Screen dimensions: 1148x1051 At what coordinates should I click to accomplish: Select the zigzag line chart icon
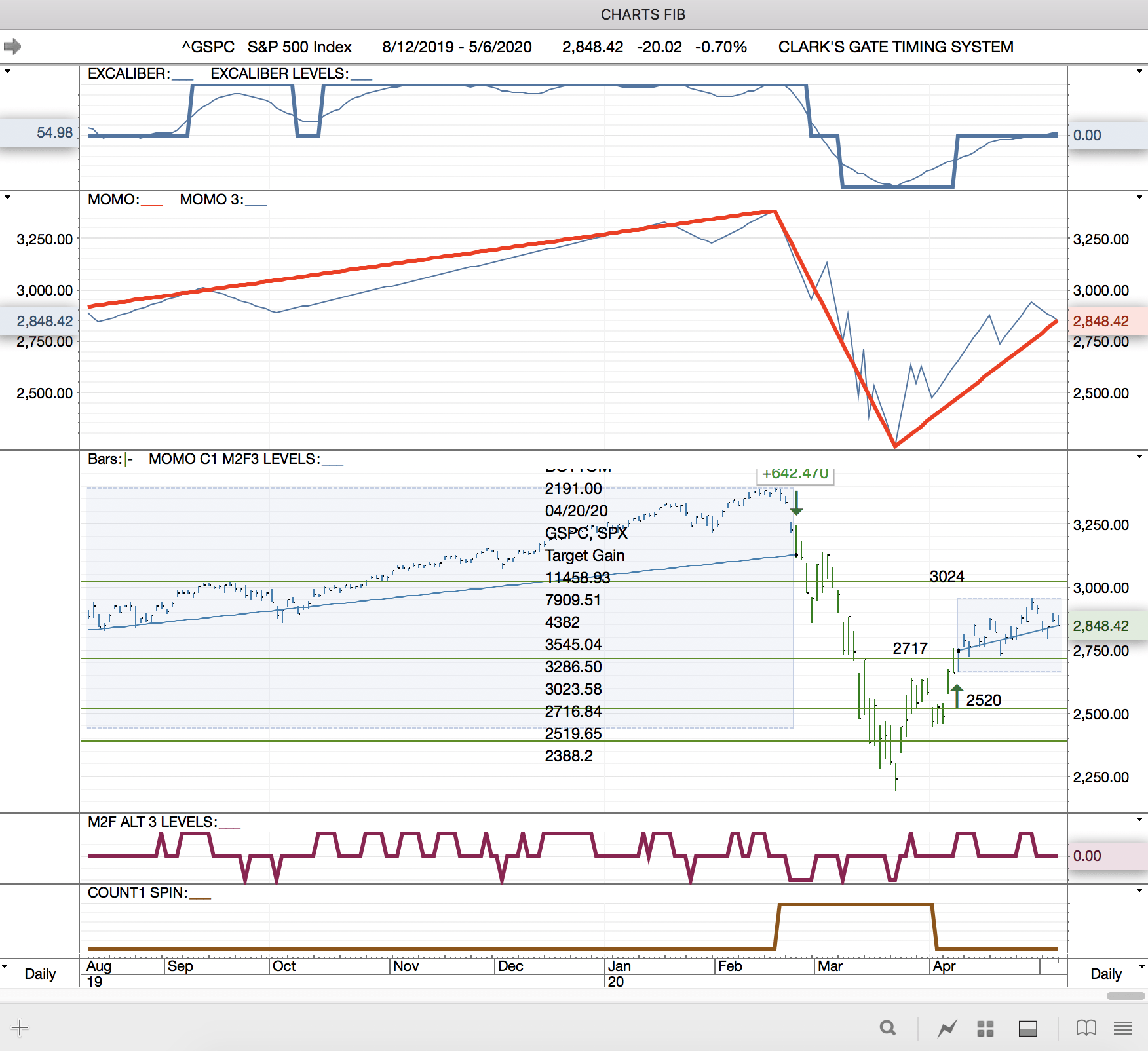[x=947, y=1028]
